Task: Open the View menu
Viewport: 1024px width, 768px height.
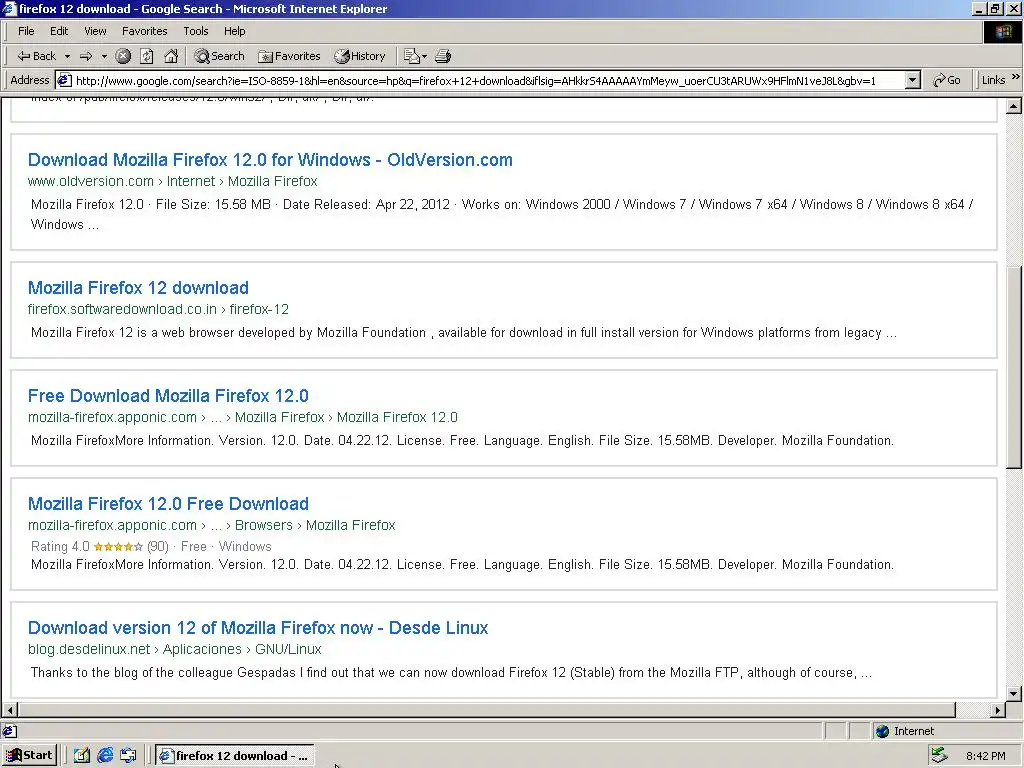Action: [x=95, y=31]
